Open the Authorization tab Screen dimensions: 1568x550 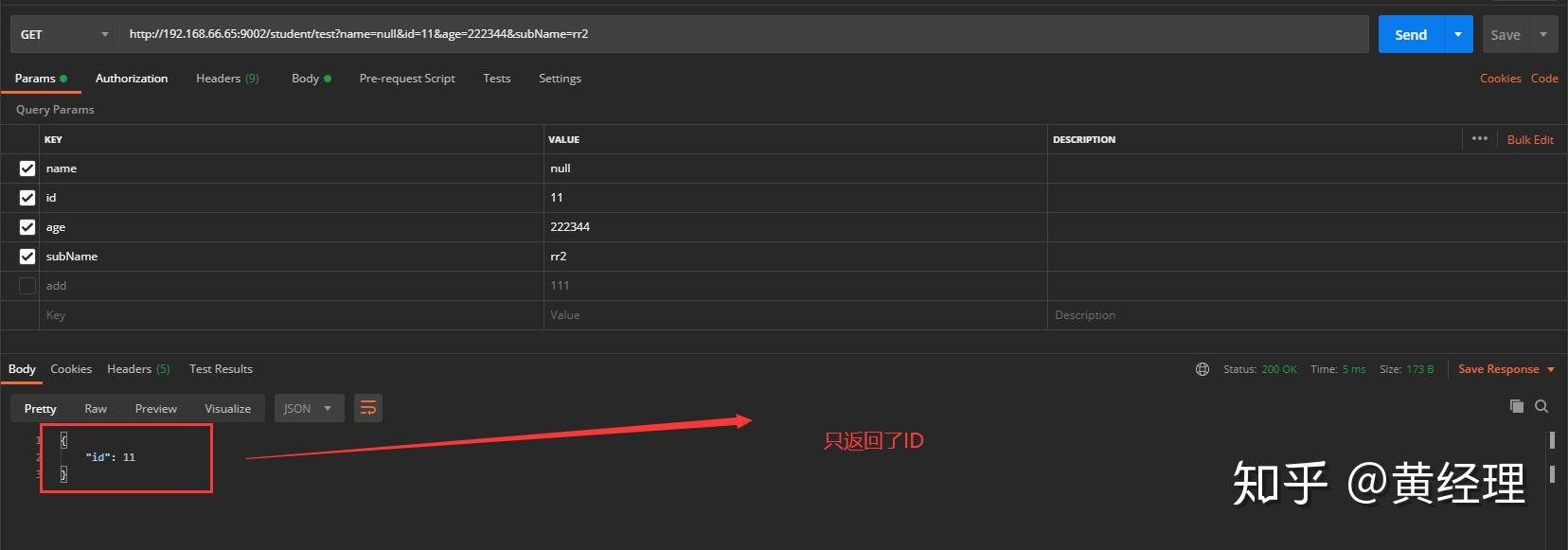tap(132, 79)
